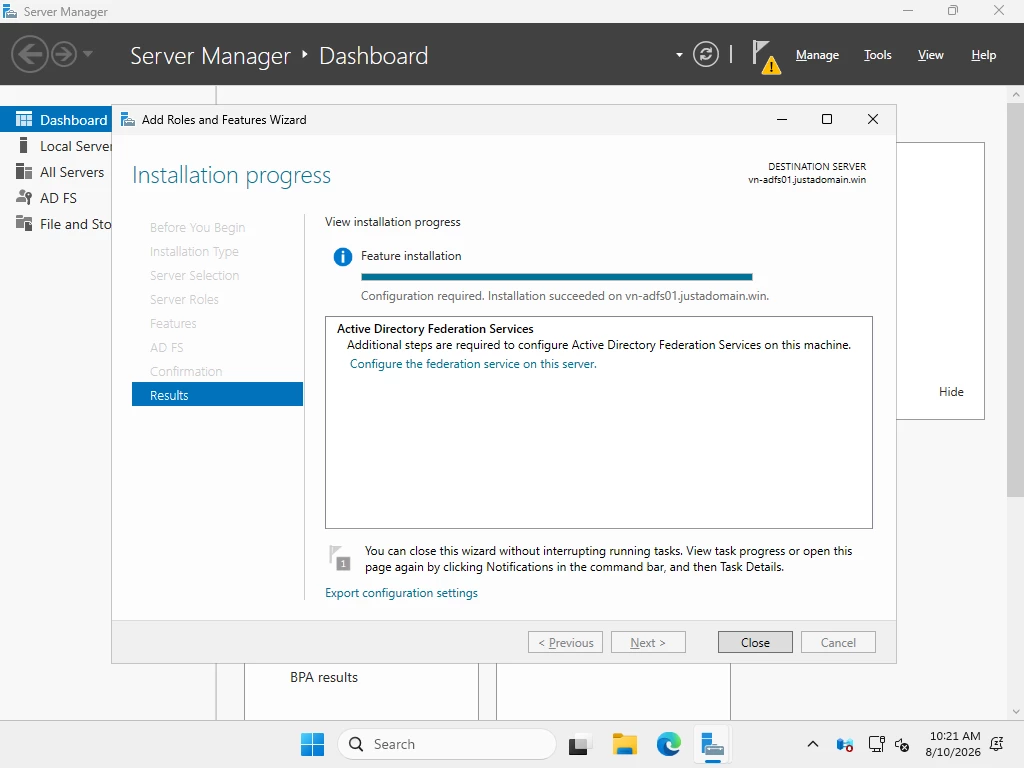
Task: Click the Feature installation info icon
Action: point(342,257)
